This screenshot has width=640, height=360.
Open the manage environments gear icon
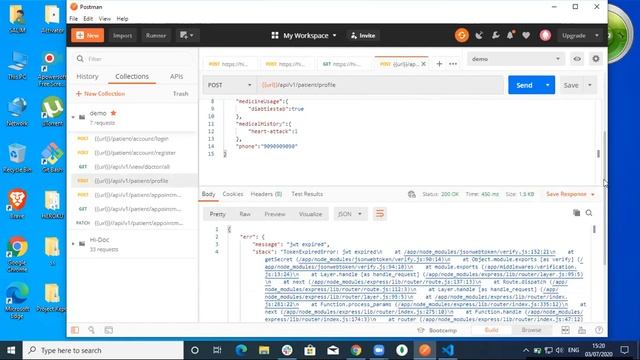click(x=596, y=59)
